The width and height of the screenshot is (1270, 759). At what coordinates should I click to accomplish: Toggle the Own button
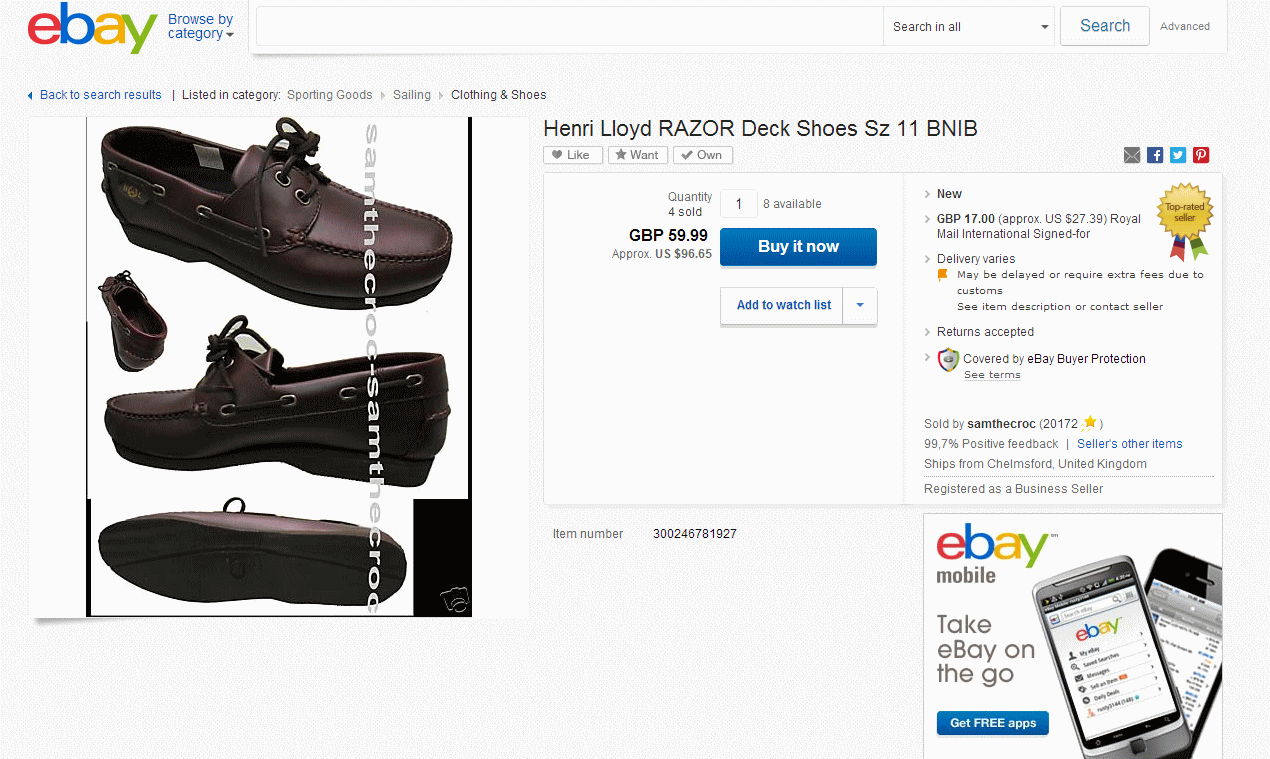702,155
